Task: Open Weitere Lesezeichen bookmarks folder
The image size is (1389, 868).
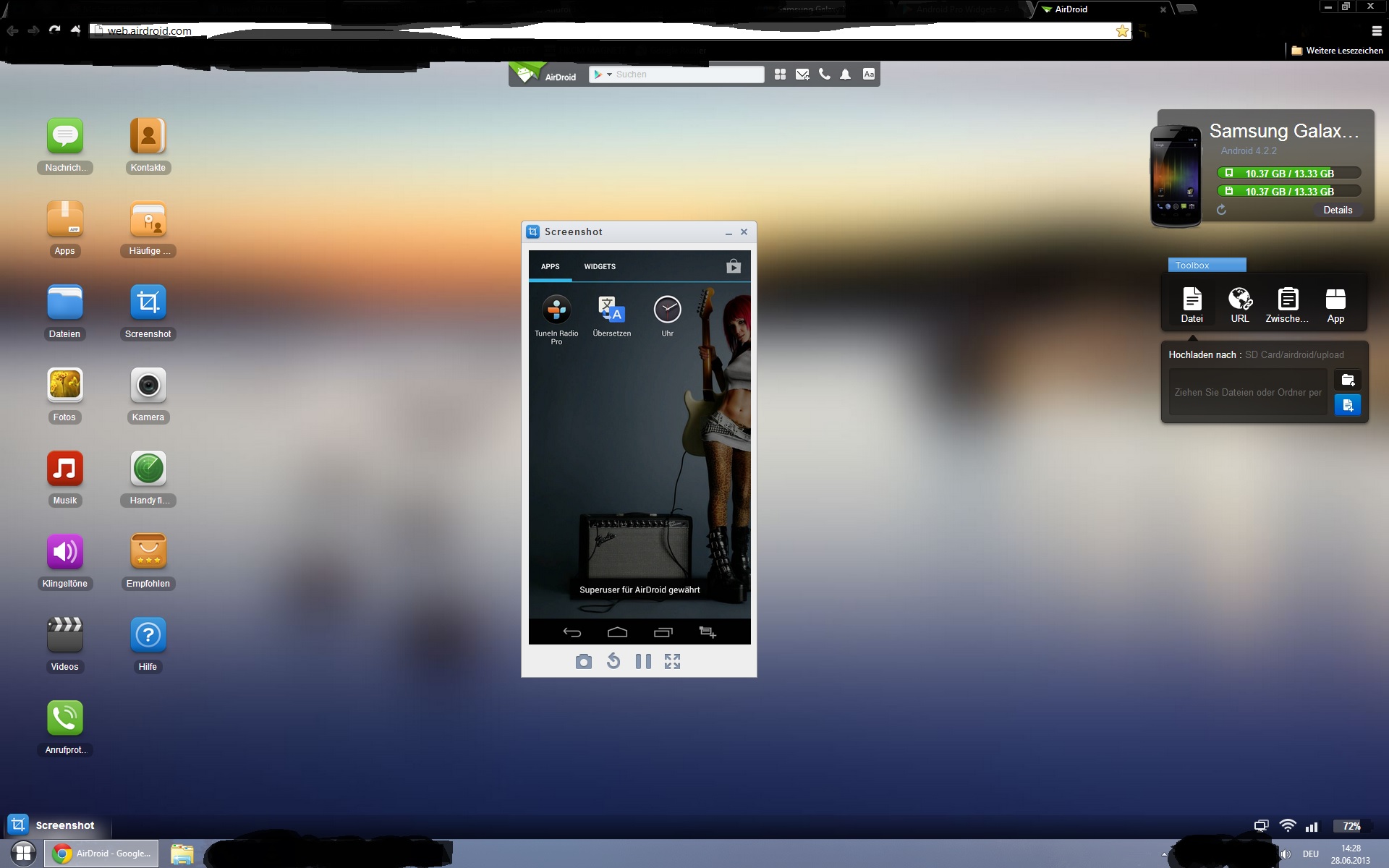Action: pyautogui.click(x=1337, y=51)
